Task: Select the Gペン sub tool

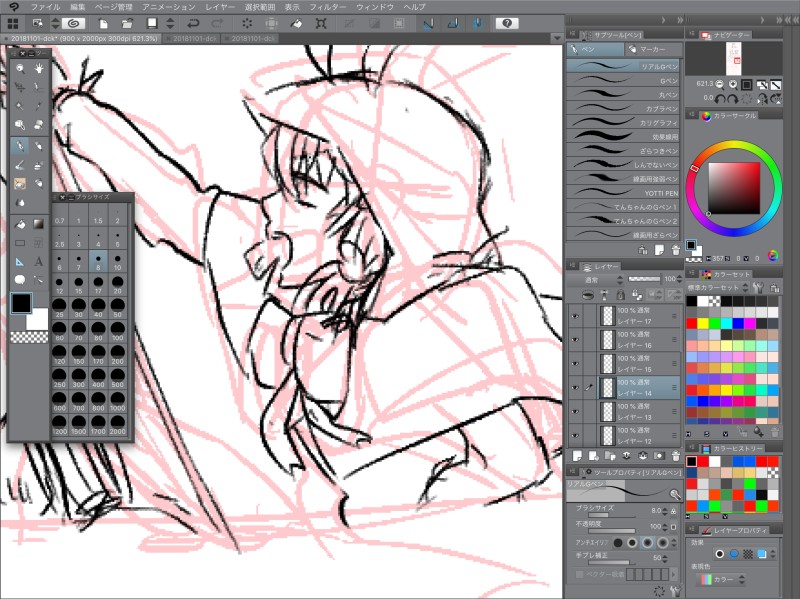Action: [x=623, y=81]
